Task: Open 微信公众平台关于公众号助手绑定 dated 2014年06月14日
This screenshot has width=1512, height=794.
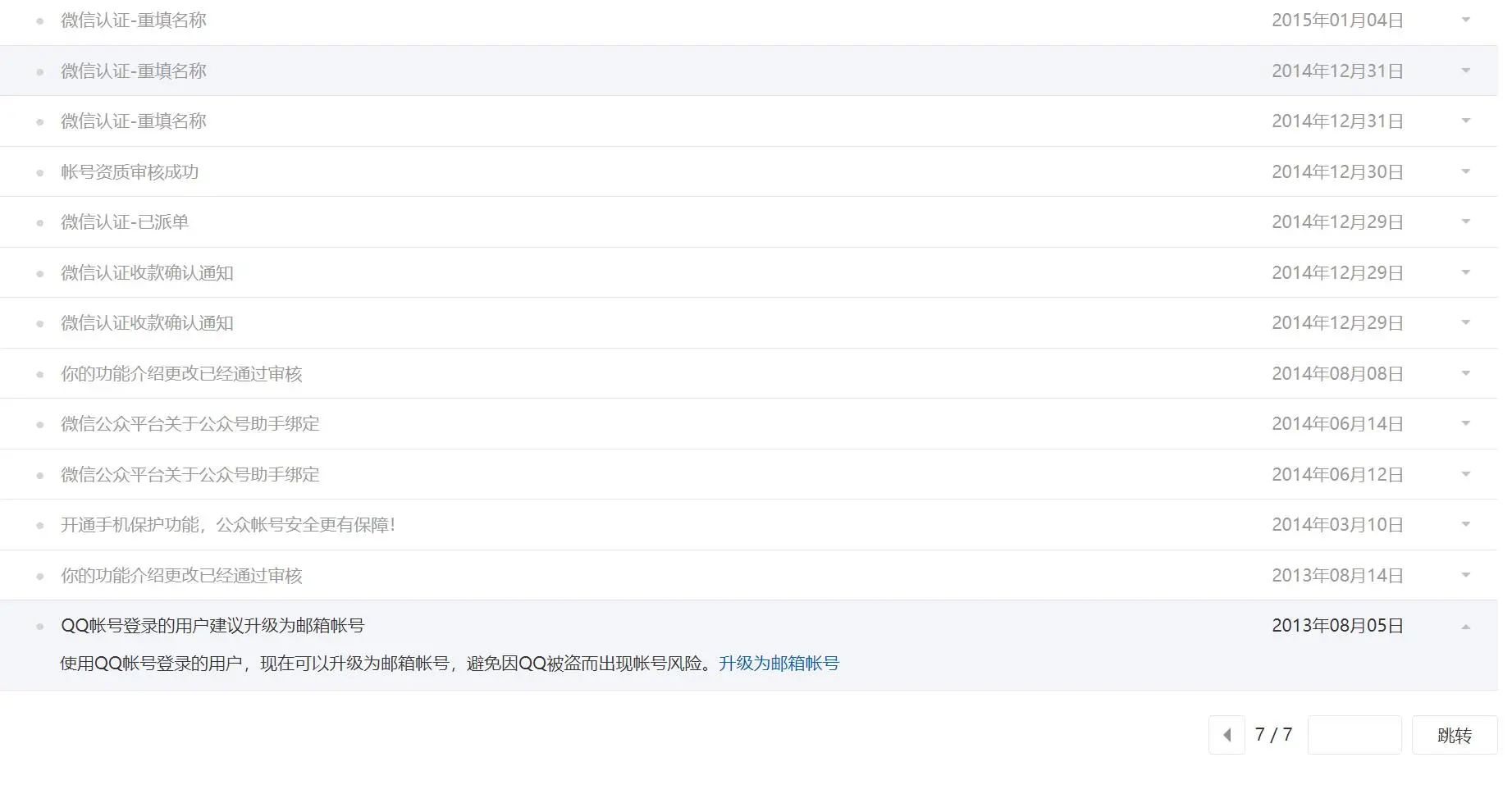Action: pyautogui.click(x=190, y=424)
